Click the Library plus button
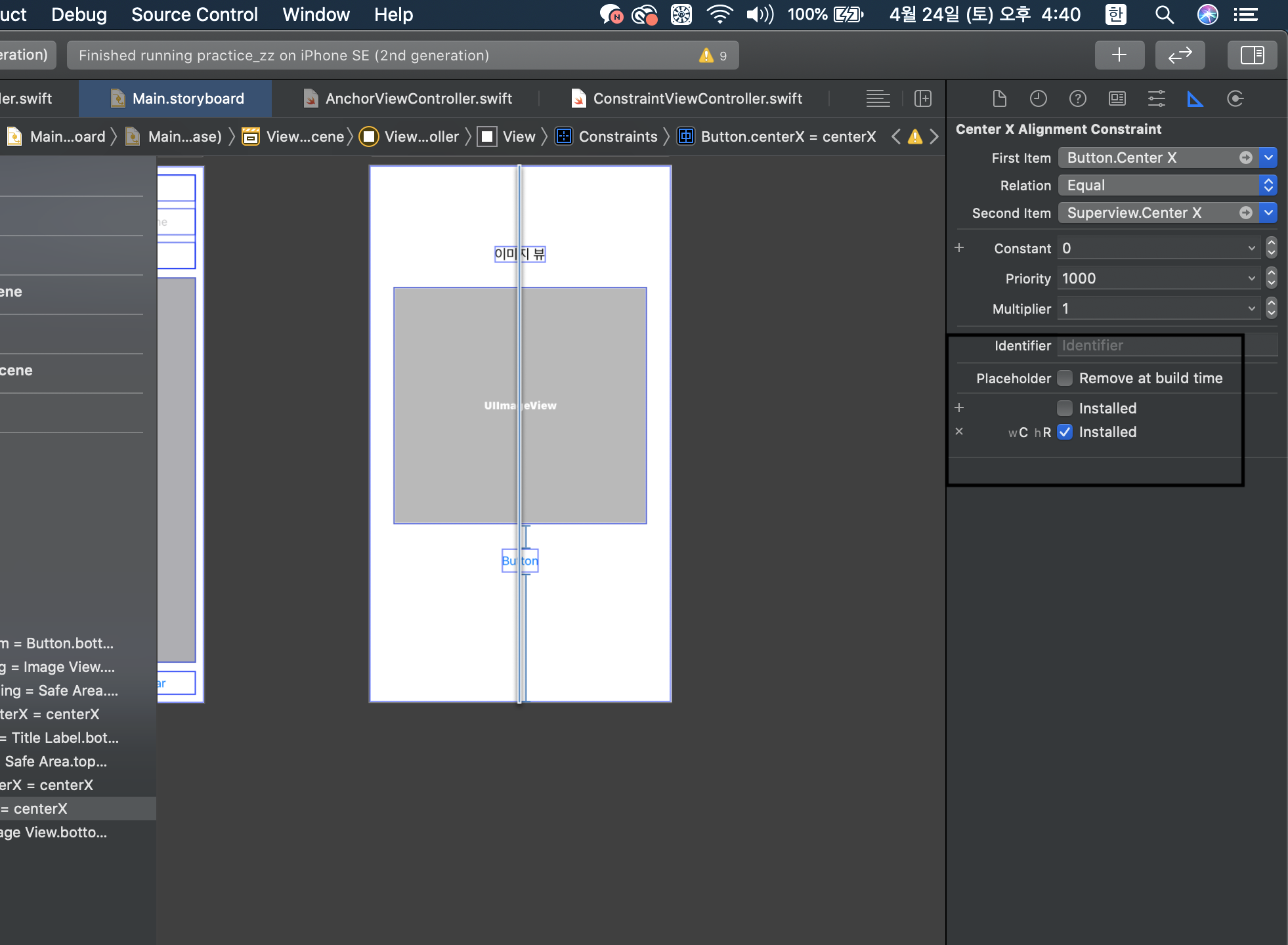Viewport: 1288px width, 945px height. (1119, 55)
